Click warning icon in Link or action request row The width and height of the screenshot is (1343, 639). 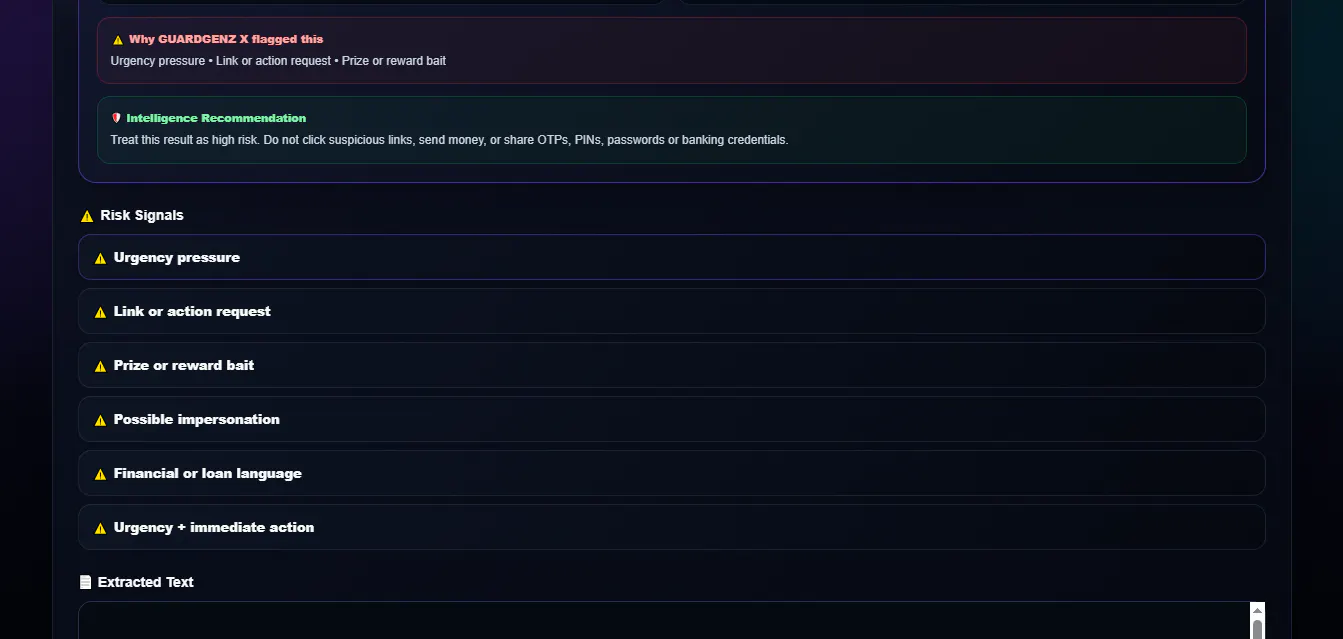[x=100, y=312]
